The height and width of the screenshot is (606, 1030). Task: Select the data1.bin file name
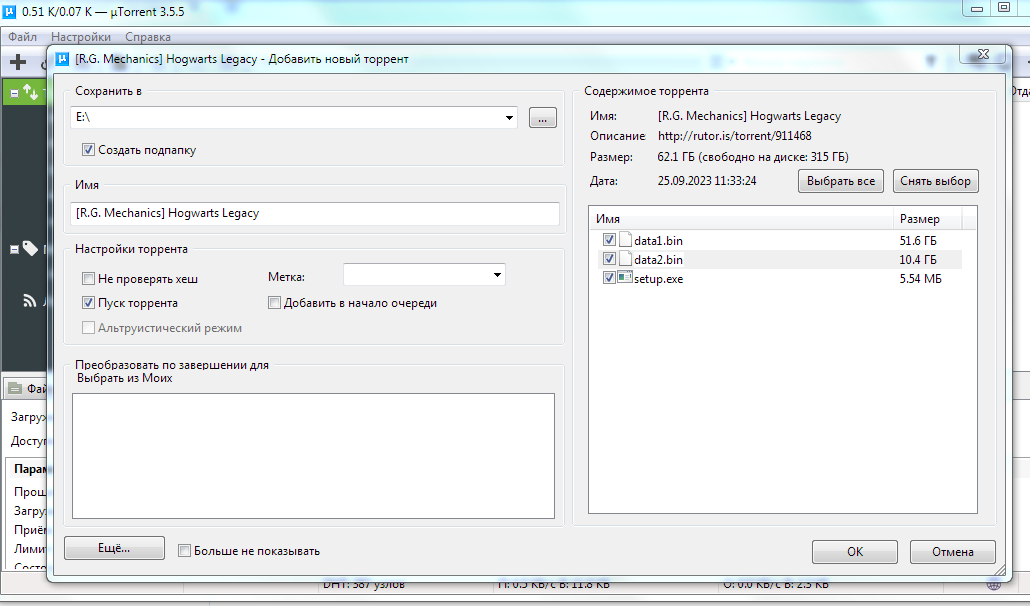coord(658,240)
